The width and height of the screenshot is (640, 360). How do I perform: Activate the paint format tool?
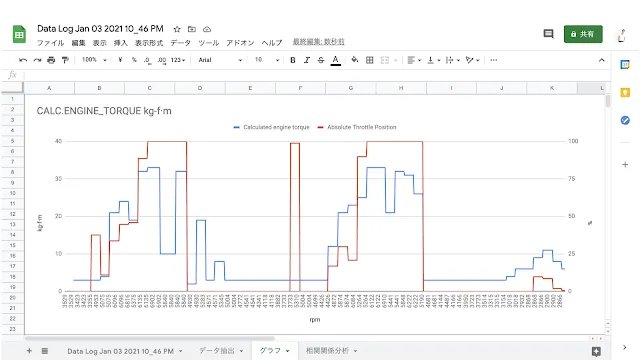pyautogui.click(x=65, y=60)
